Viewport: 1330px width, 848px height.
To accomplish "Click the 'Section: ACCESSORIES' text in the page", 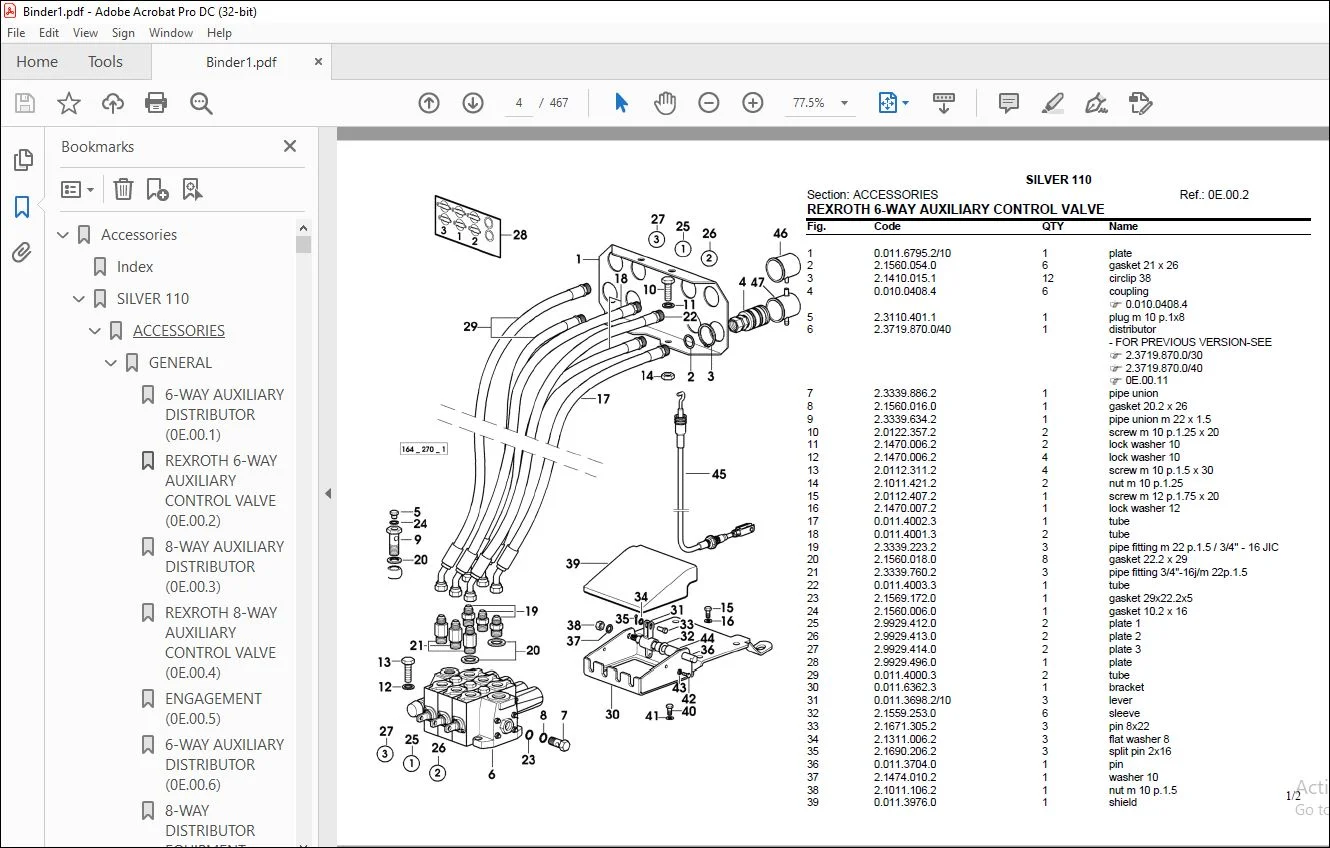I will point(872,195).
